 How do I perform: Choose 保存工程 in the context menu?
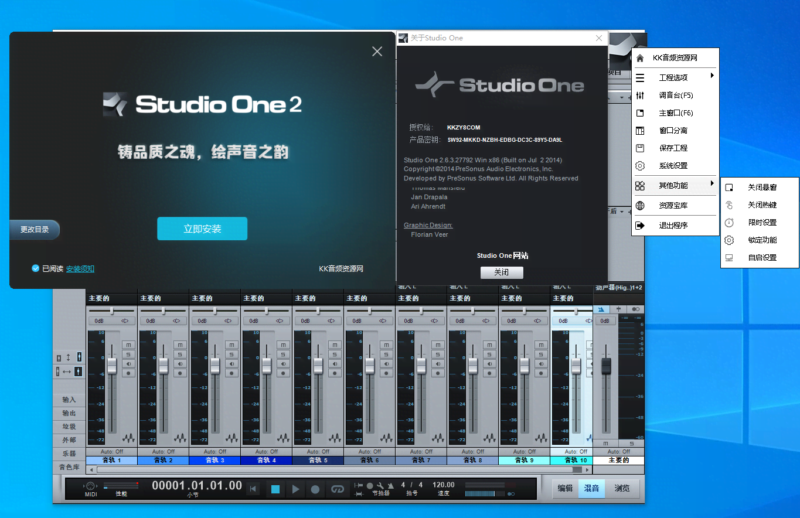point(675,148)
